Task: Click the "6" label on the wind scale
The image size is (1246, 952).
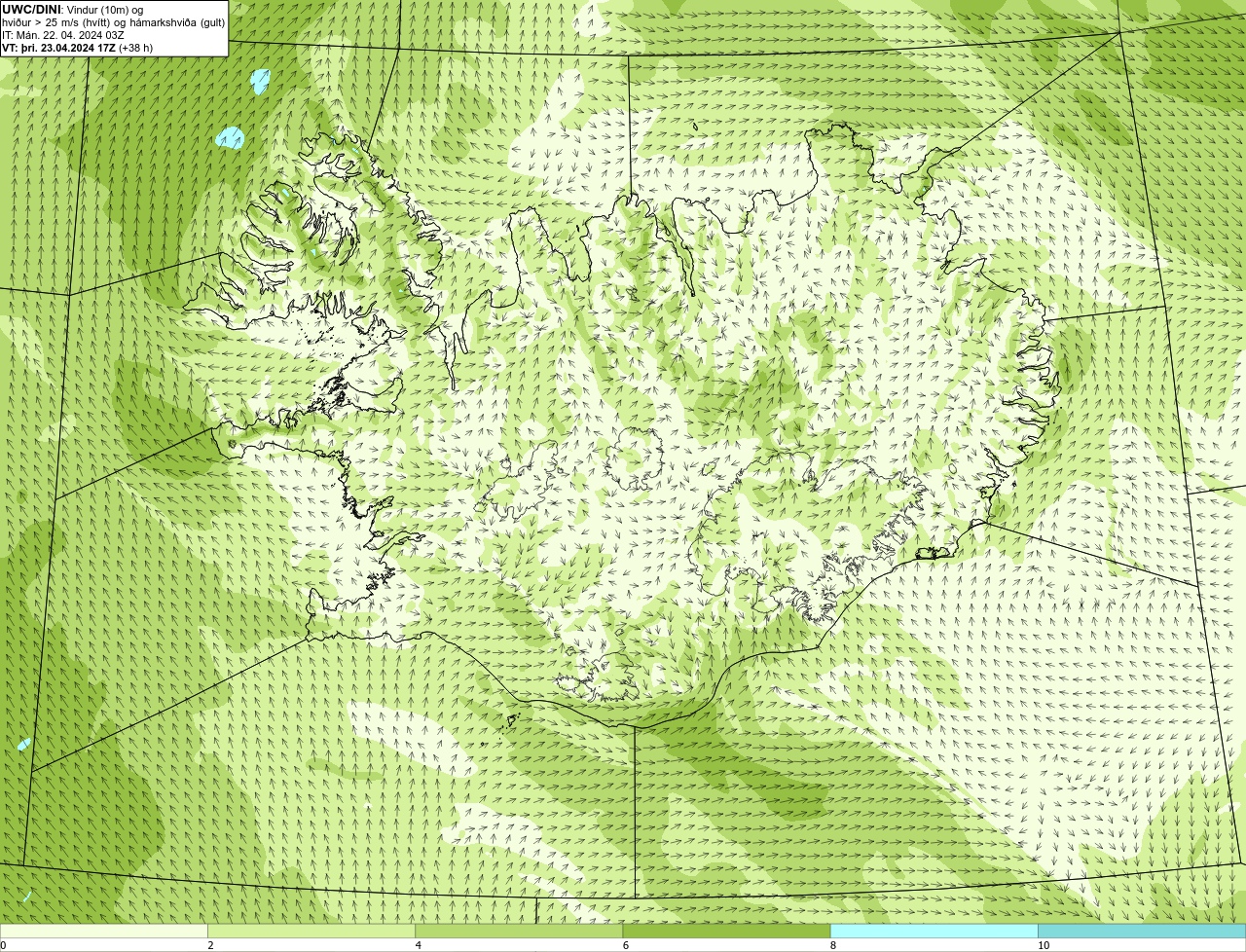Action: [x=625, y=945]
